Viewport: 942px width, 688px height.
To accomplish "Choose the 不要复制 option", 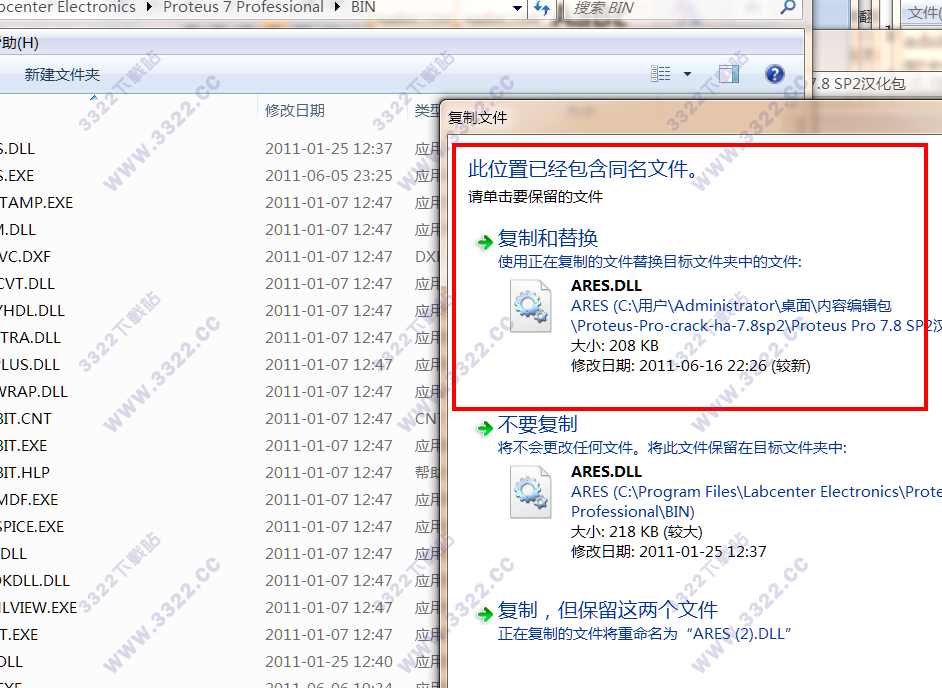I will (x=538, y=425).
